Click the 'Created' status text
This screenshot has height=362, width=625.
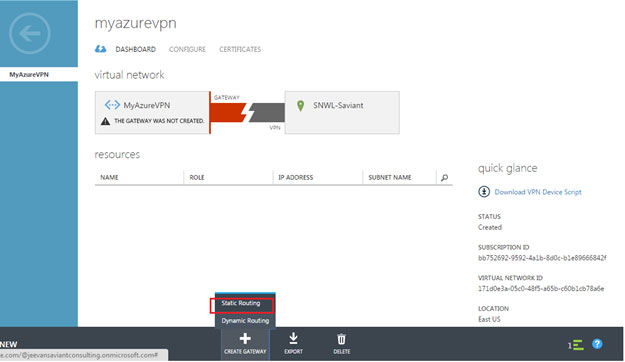tap(490, 227)
